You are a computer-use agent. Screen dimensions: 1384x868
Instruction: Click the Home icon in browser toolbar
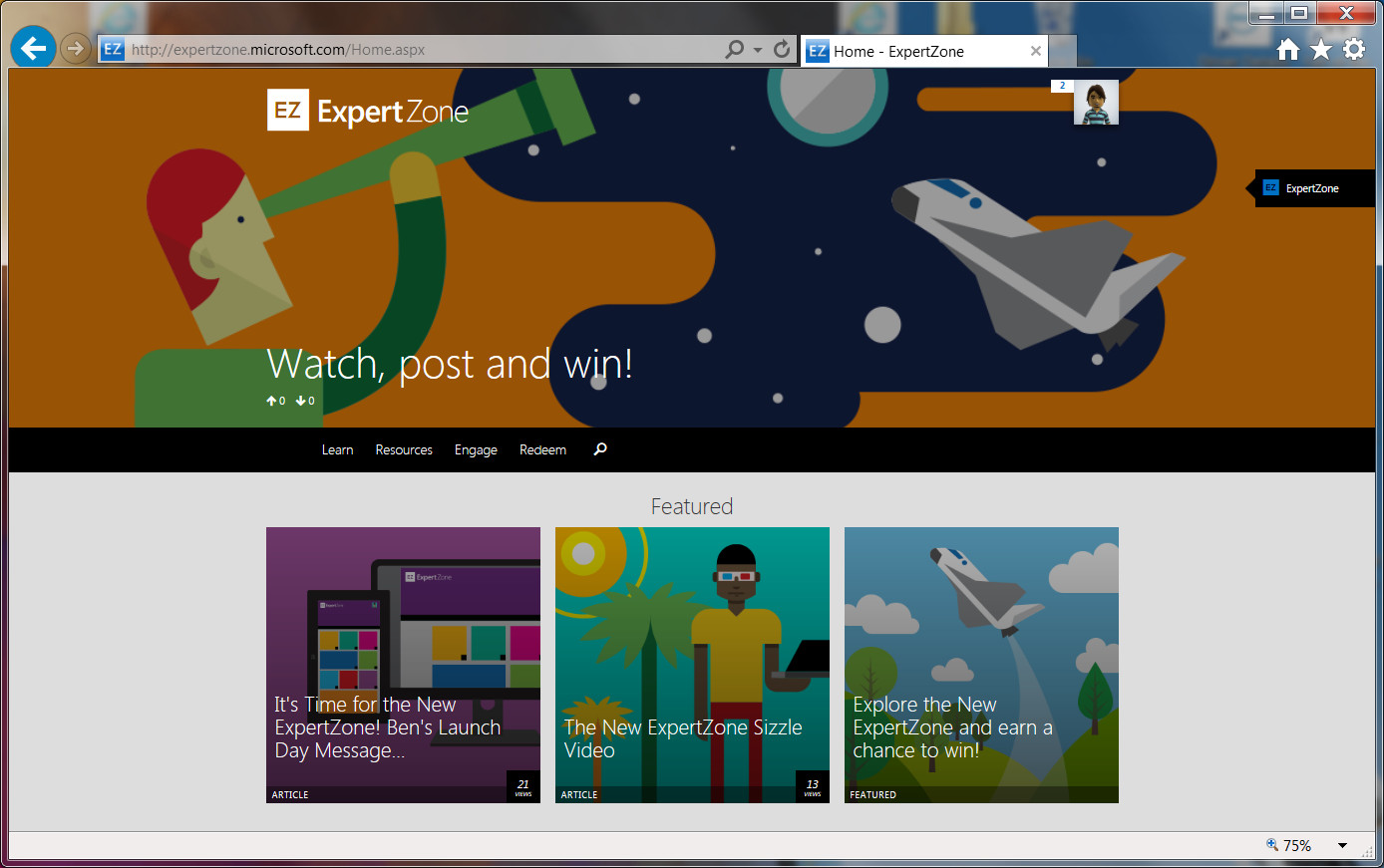pos(1287,48)
